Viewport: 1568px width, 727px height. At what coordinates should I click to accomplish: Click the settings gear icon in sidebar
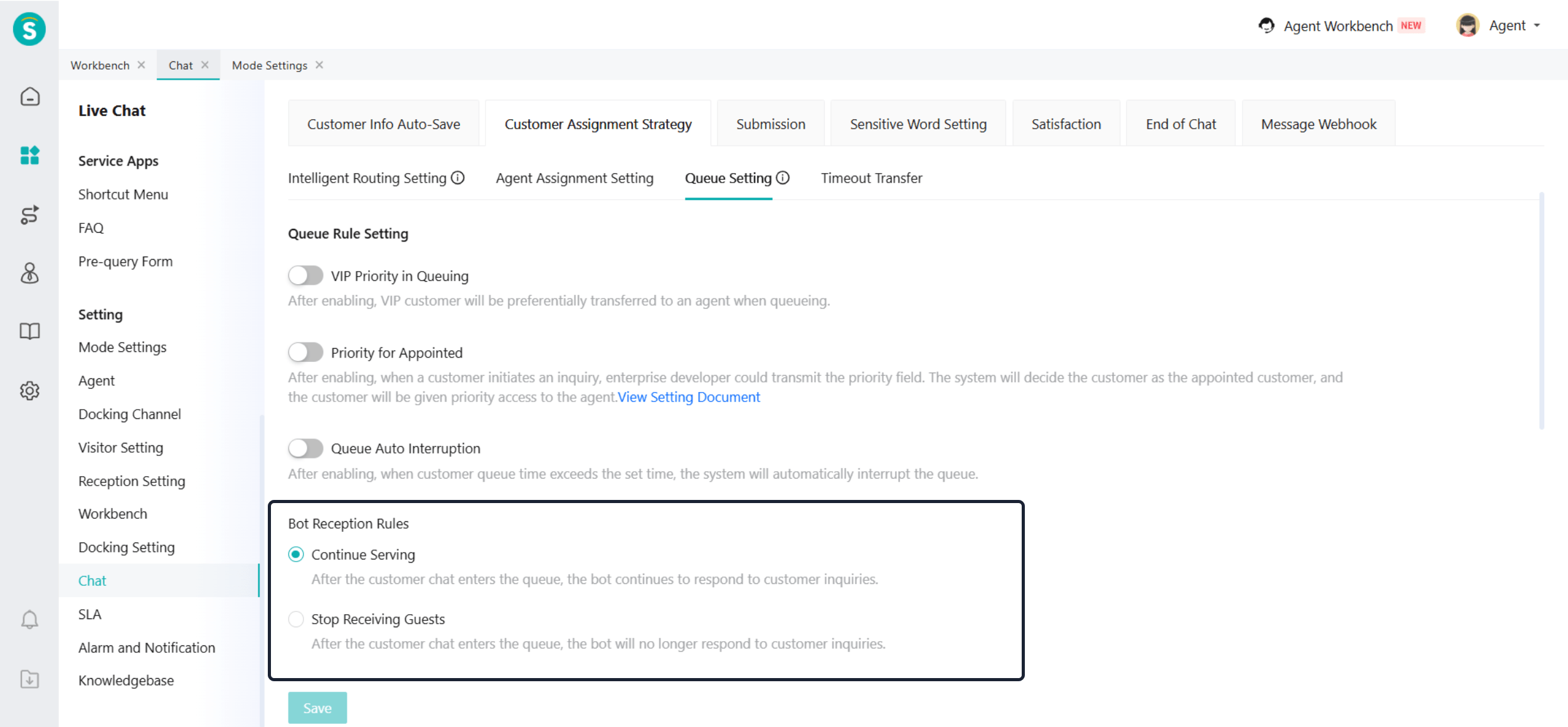point(29,391)
